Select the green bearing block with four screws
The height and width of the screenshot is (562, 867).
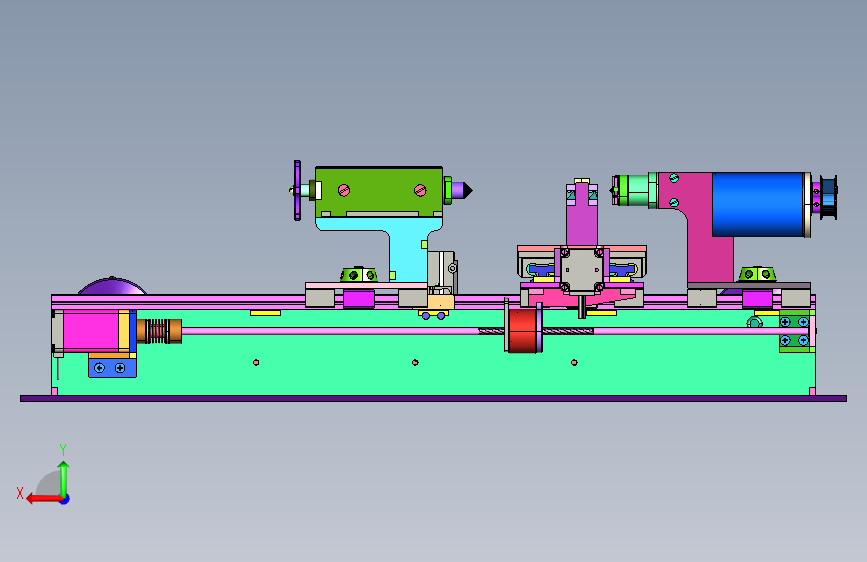point(794,331)
